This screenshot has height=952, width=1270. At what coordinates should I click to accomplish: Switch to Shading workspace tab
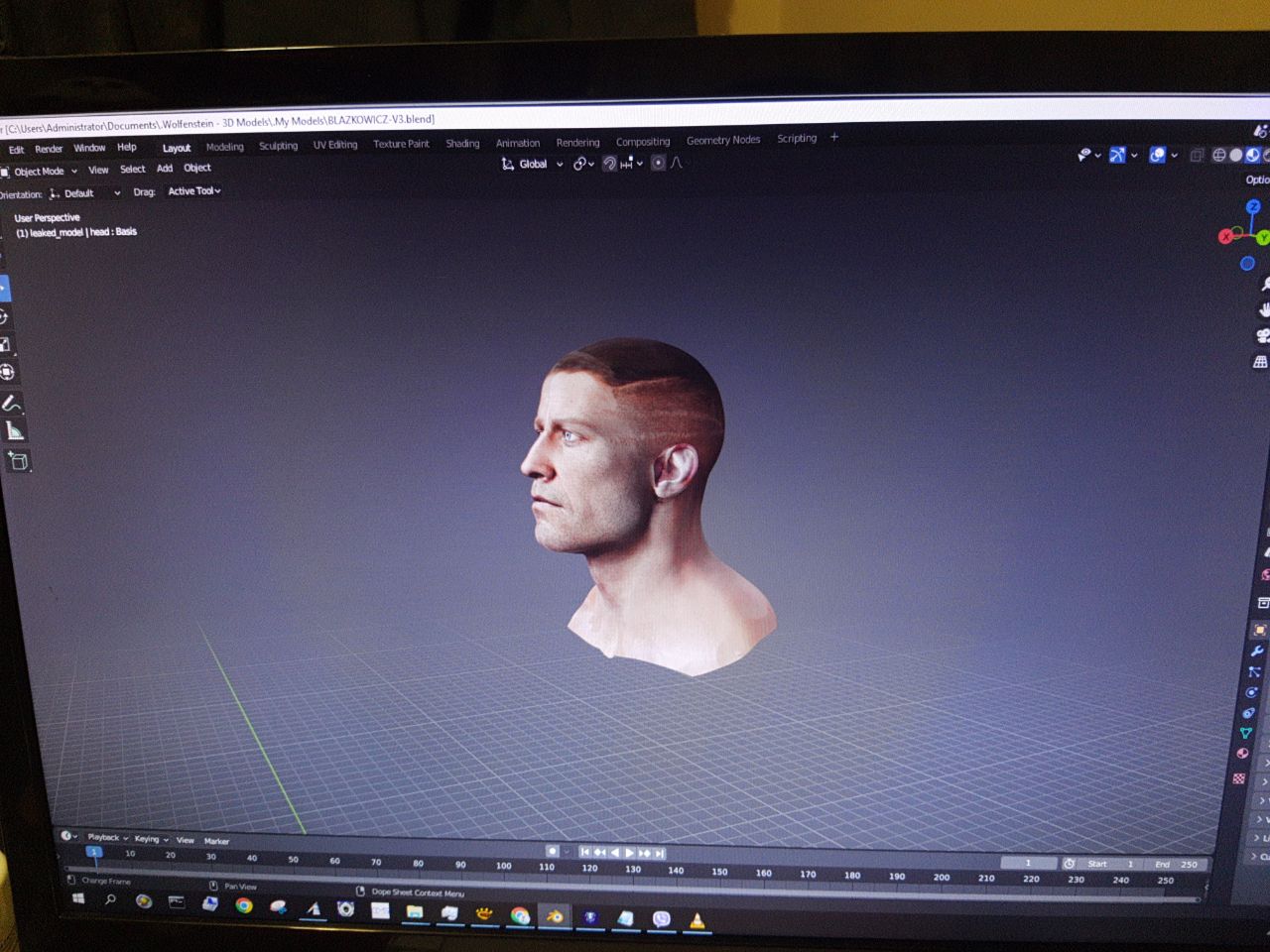[462, 143]
